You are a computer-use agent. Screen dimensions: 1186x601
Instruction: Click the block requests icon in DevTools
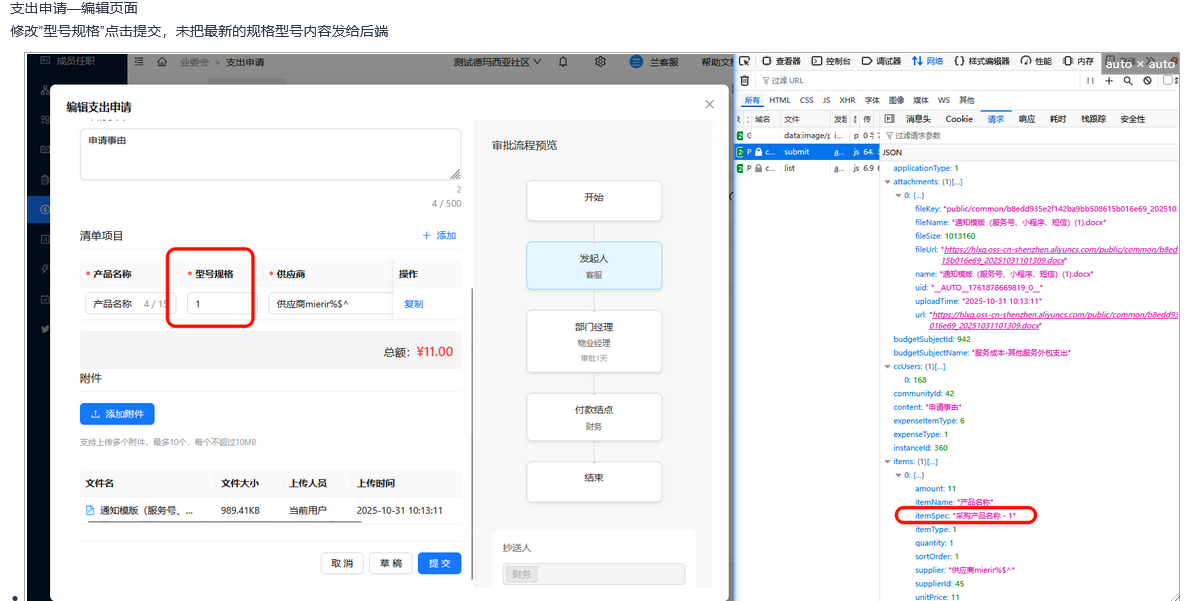pyautogui.click(x=1147, y=80)
